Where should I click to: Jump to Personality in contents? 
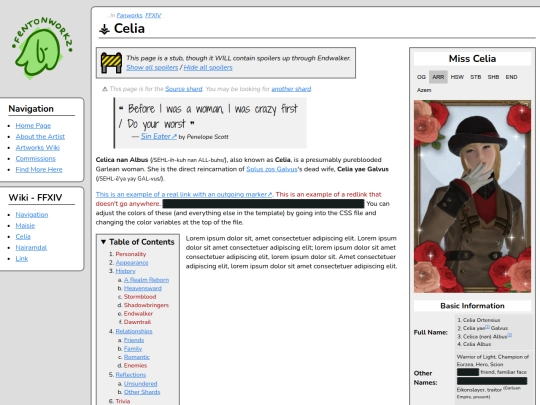tap(131, 254)
